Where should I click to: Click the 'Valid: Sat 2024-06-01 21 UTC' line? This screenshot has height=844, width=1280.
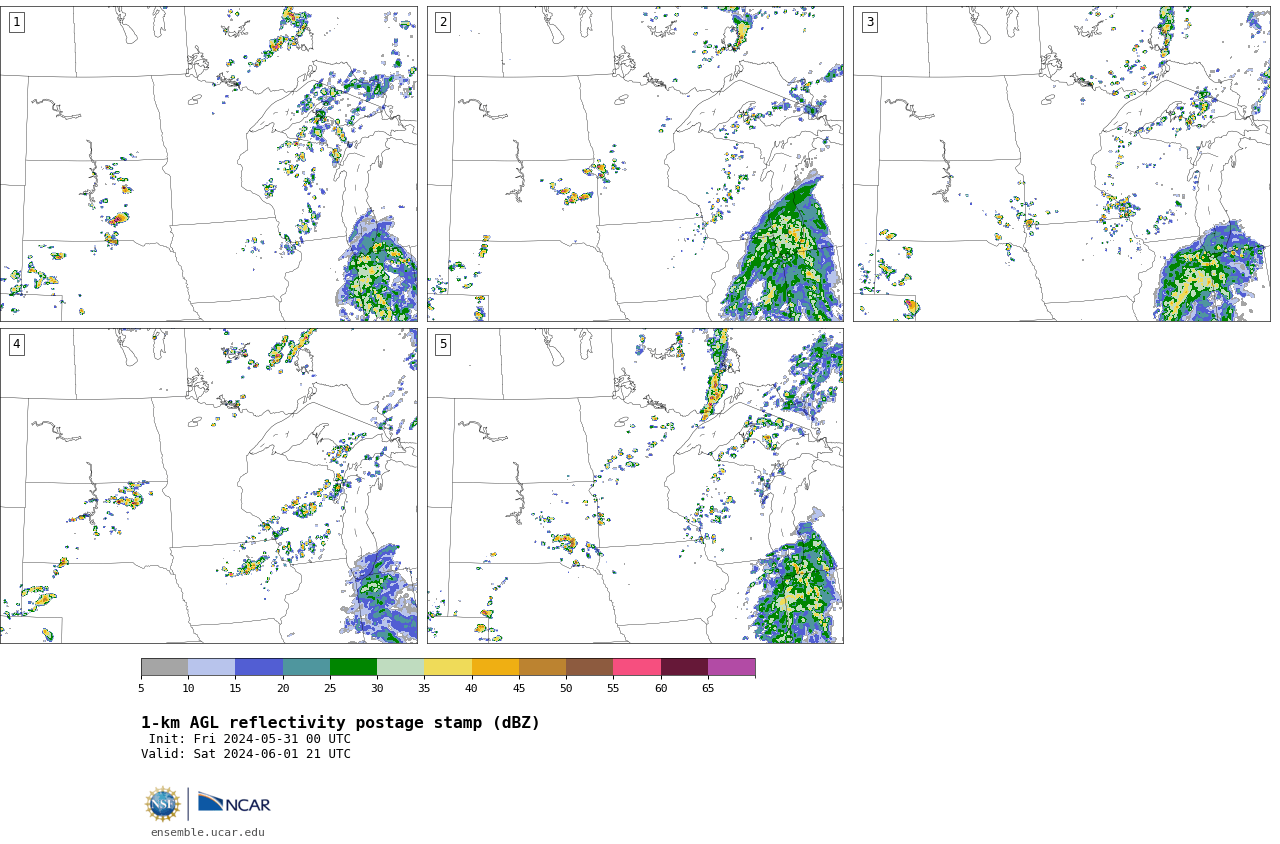[x=246, y=754]
